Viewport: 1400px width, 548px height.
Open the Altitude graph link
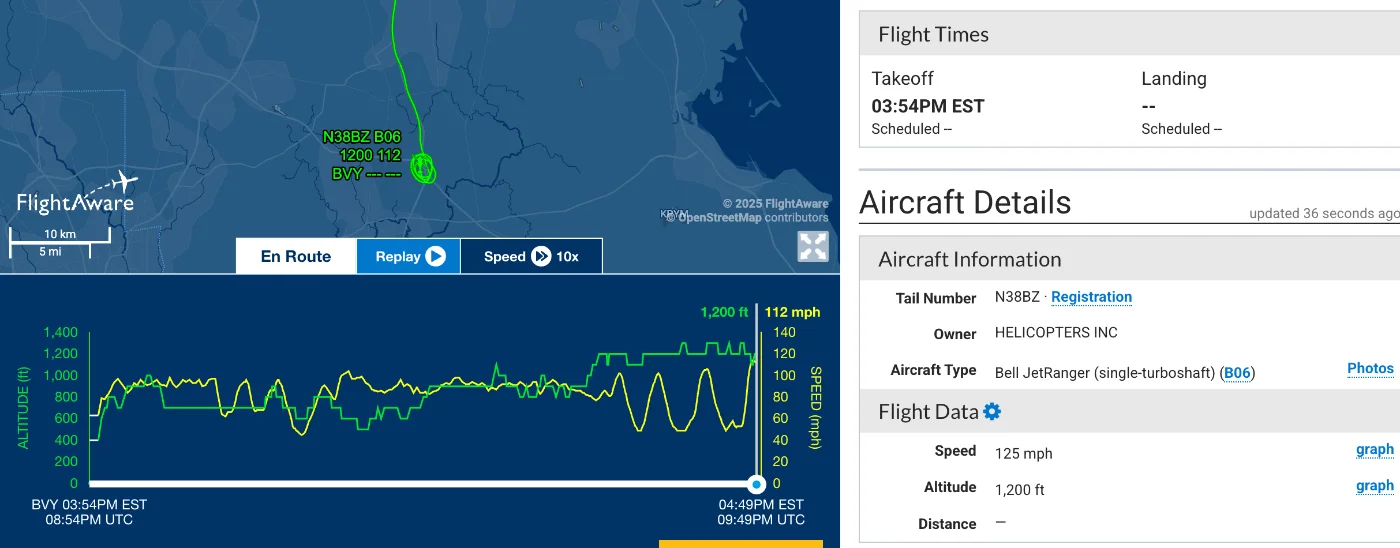(x=1374, y=485)
